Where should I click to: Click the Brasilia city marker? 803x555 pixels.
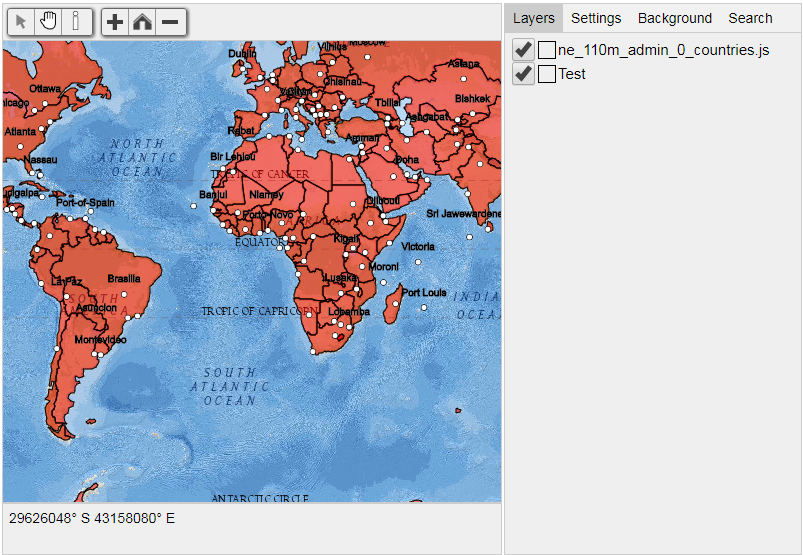point(124,294)
